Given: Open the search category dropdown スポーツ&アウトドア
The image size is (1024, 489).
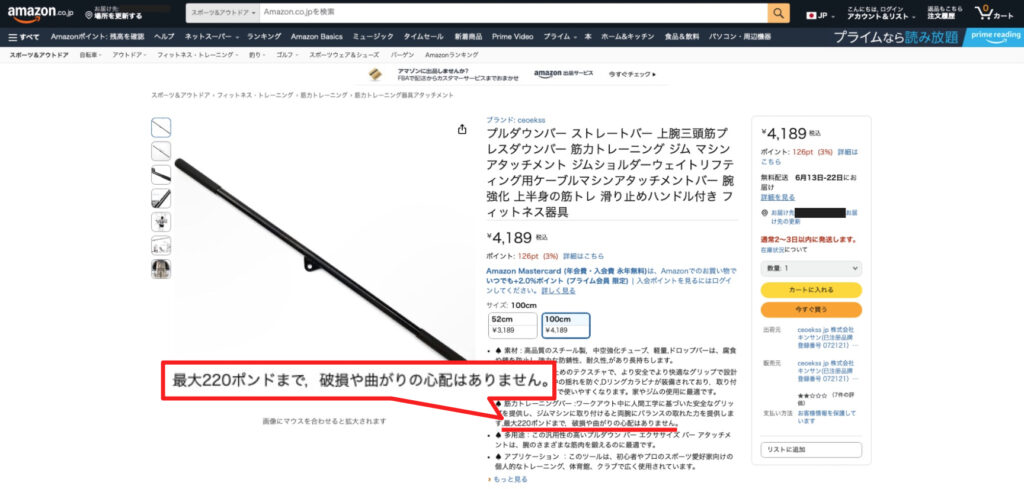Looking at the screenshot, I should tap(224, 13).
